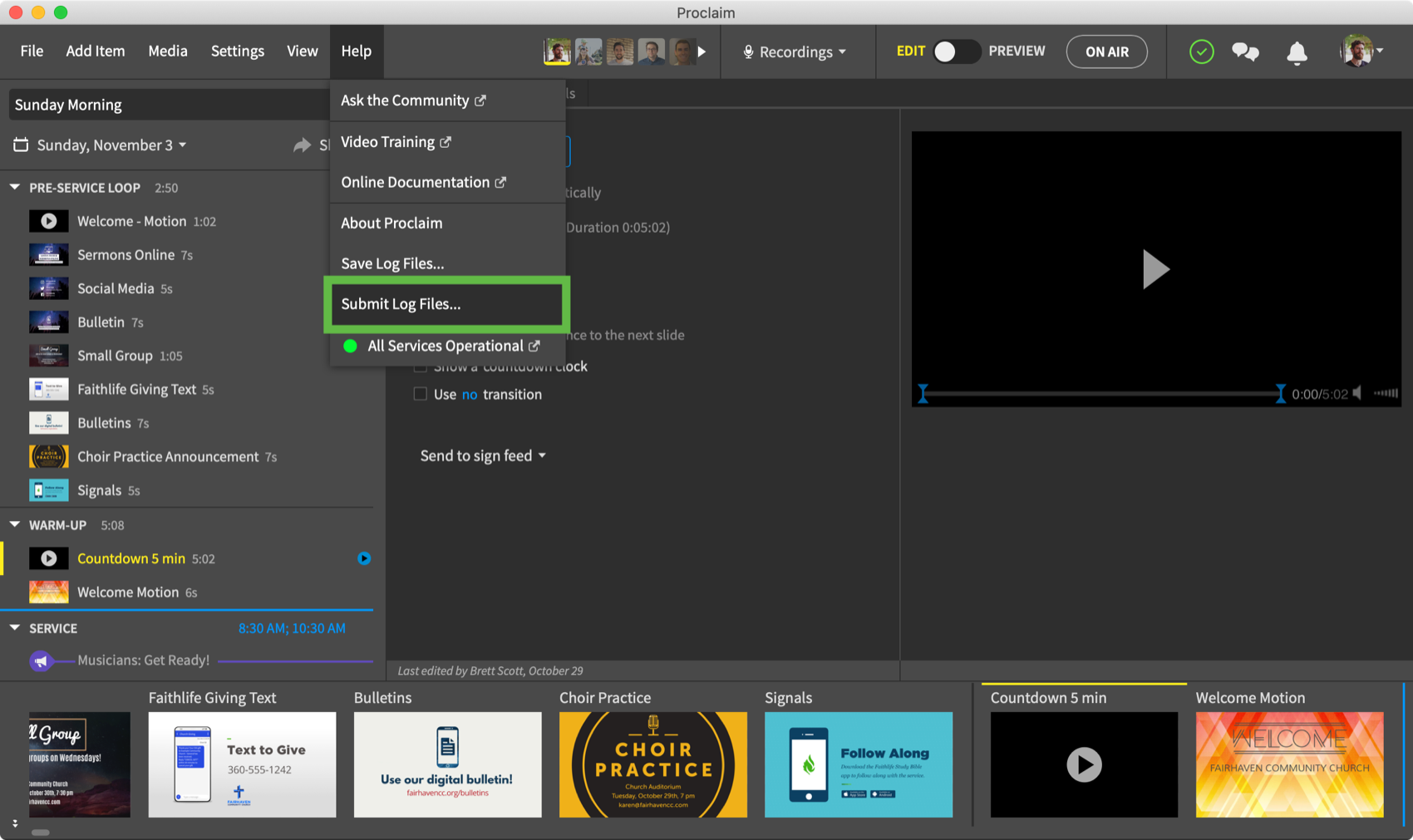The width and height of the screenshot is (1413, 840).
Task: Click the Musicians megaphone cue icon
Action: pyautogui.click(x=42, y=661)
